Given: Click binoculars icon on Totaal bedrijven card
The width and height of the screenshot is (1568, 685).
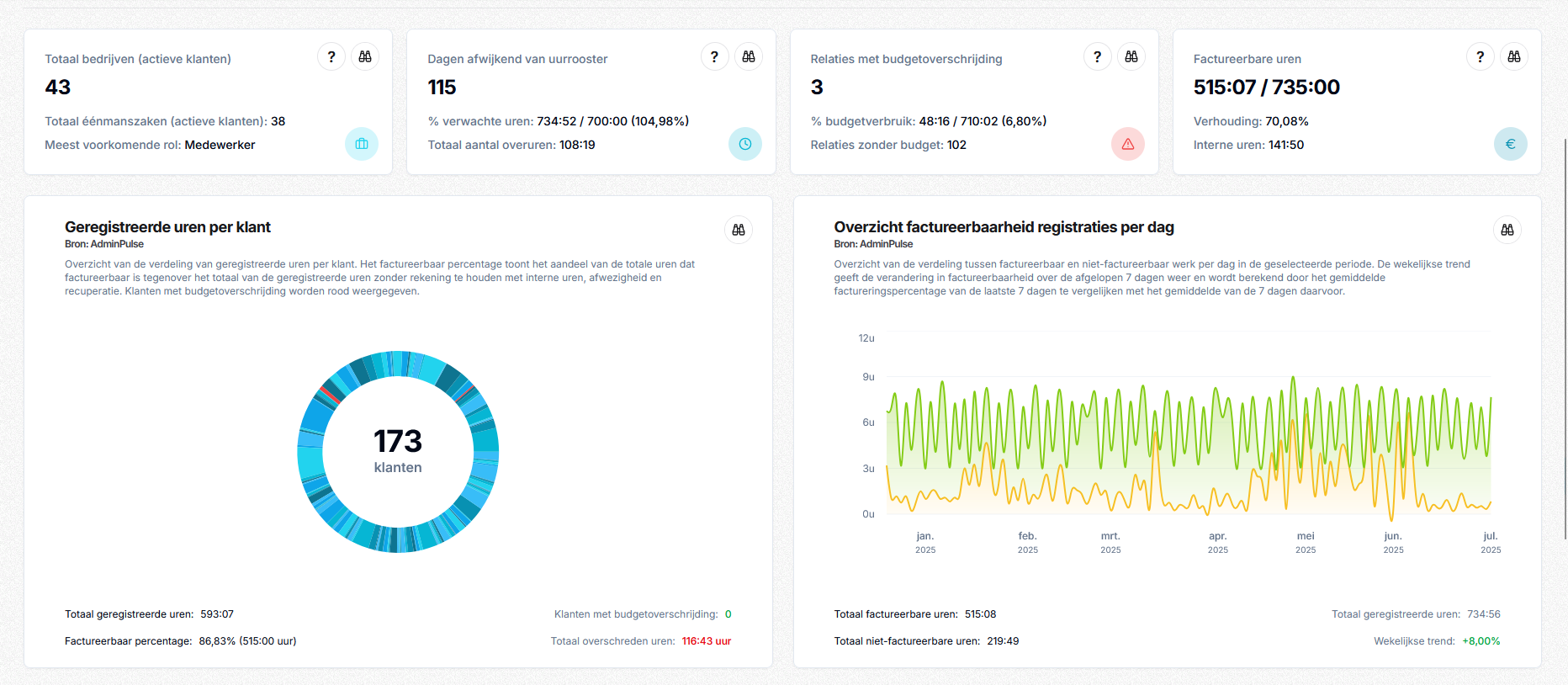Looking at the screenshot, I should tap(365, 57).
